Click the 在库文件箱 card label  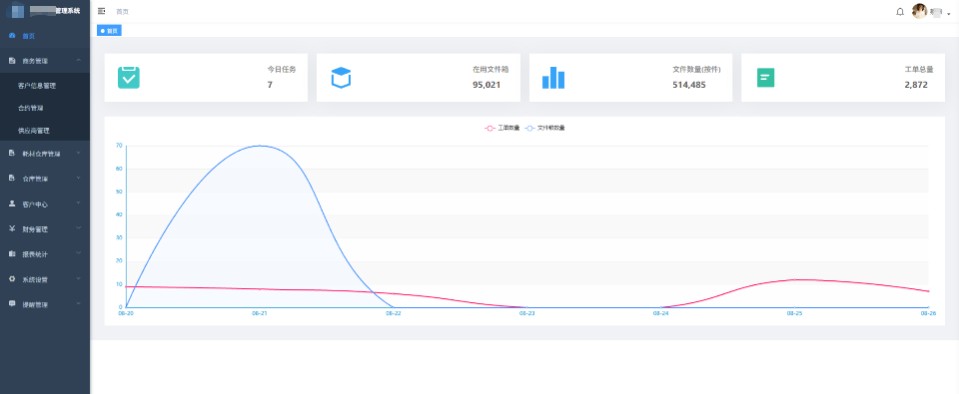click(x=491, y=69)
